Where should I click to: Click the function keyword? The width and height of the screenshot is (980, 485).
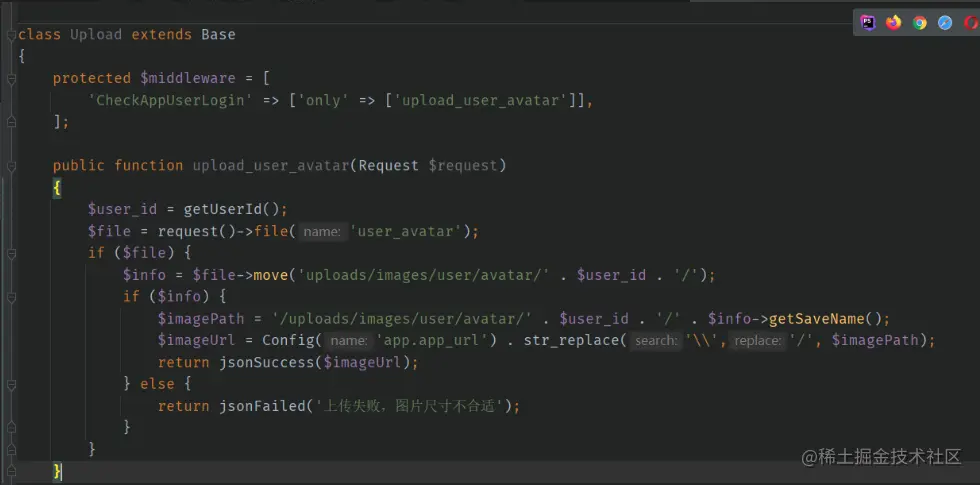click(x=149, y=166)
